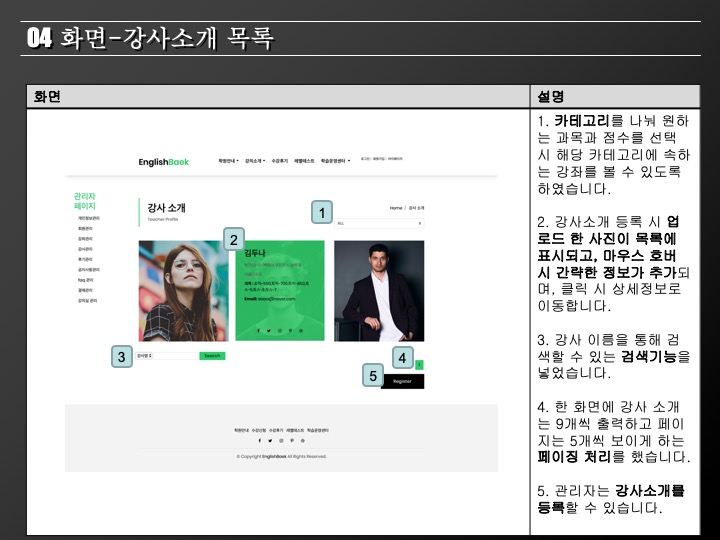Open 레벨테스트 in the top navigation

(304, 161)
